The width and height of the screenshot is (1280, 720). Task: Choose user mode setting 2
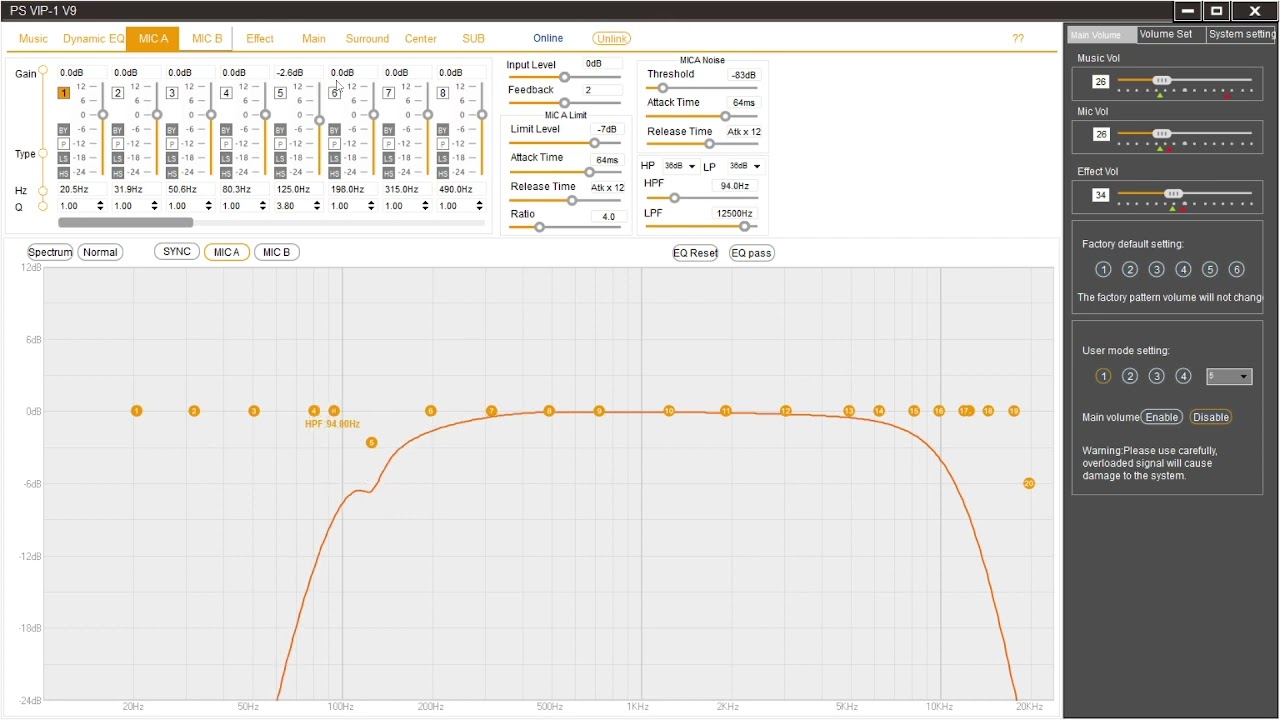pos(1130,376)
